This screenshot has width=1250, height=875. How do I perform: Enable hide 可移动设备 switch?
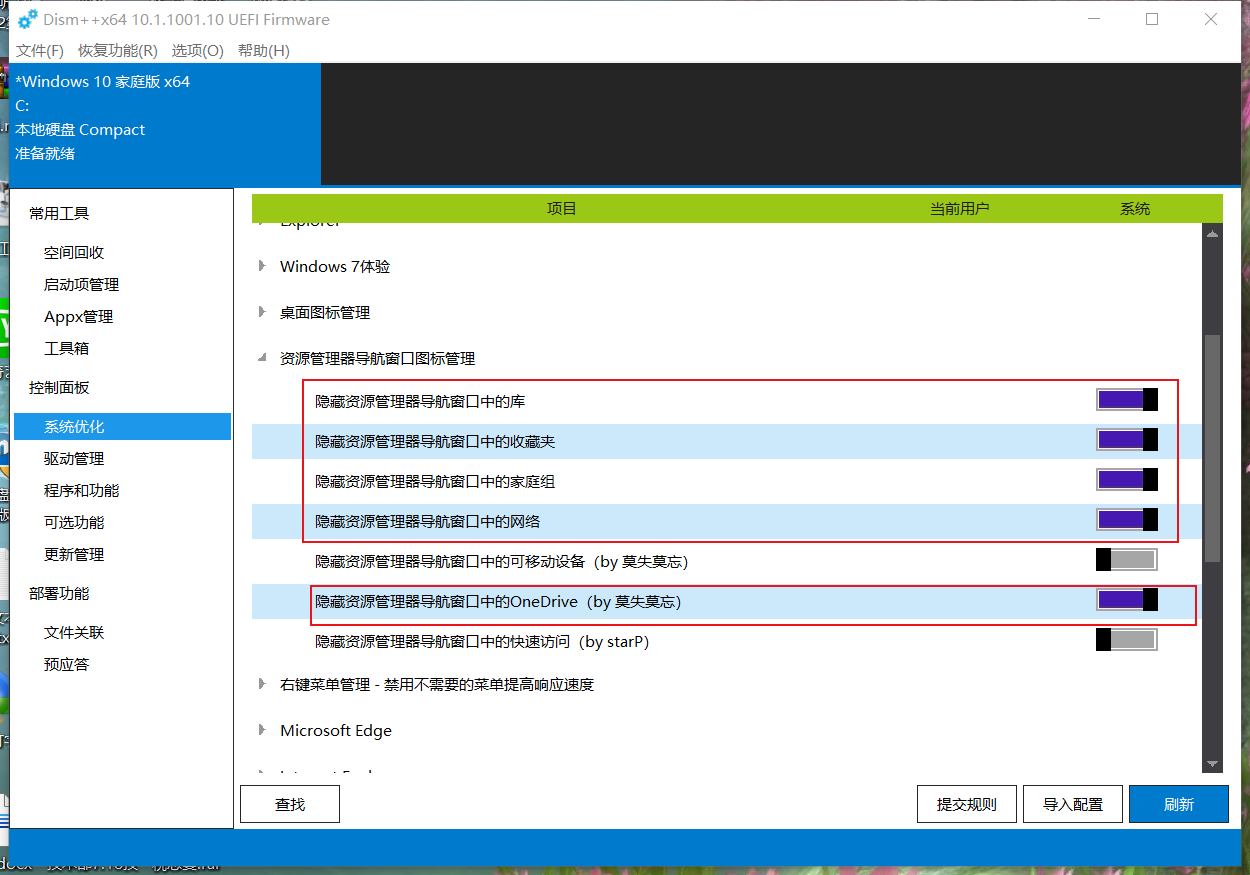coord(1127,560)
